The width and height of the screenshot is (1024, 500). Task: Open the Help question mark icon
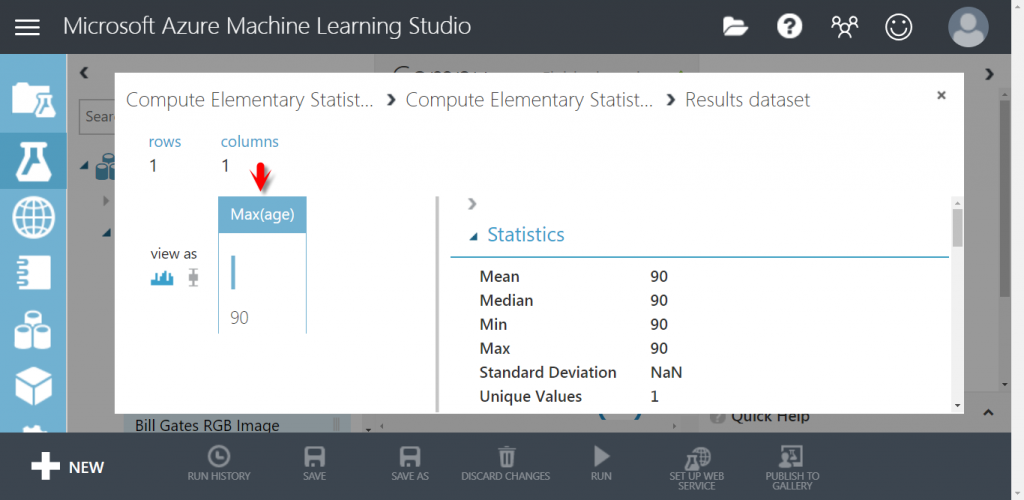[x=789, y=27]
